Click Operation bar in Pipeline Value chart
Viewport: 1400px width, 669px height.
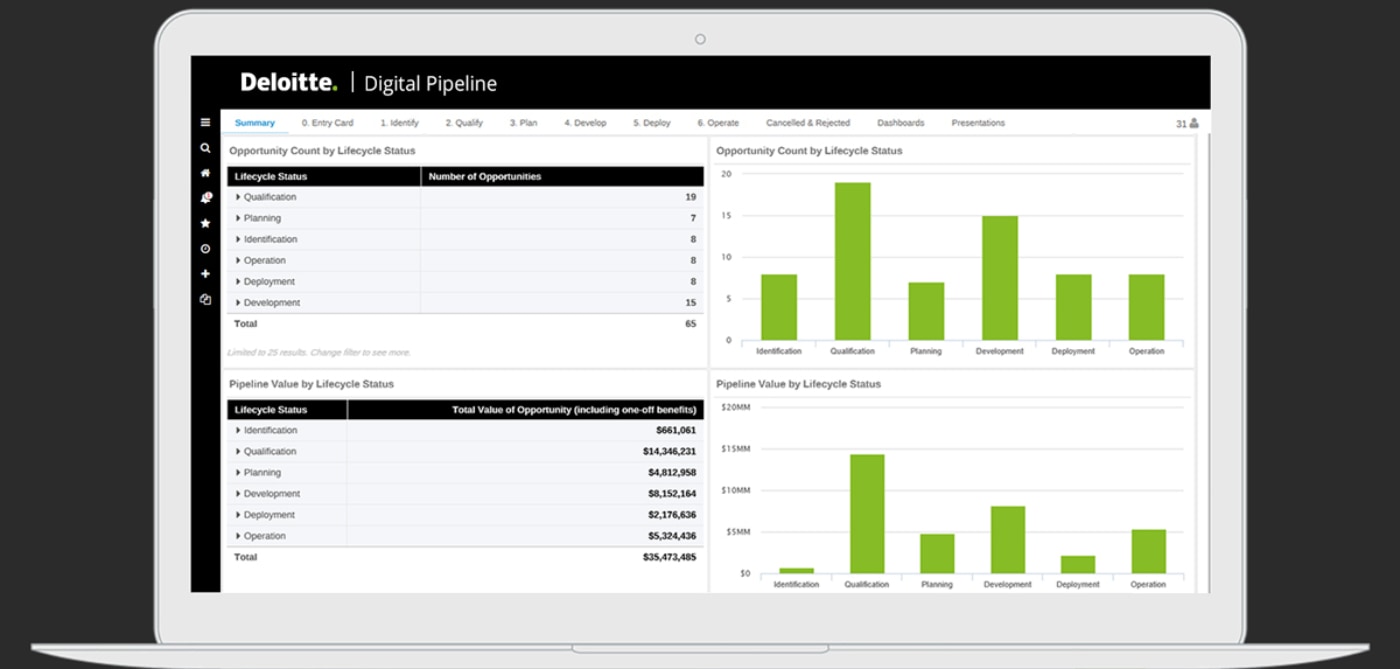1148,551
